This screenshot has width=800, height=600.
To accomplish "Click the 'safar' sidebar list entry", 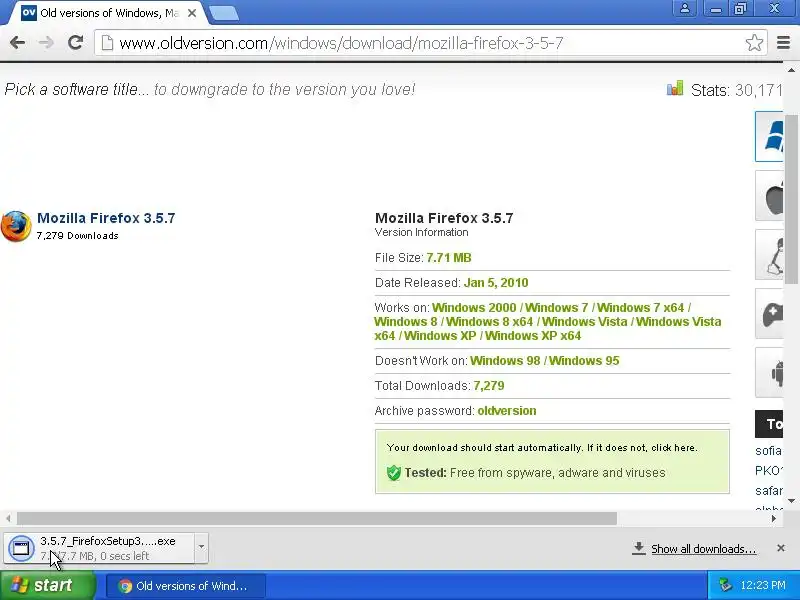I will (x=768, y=491).
